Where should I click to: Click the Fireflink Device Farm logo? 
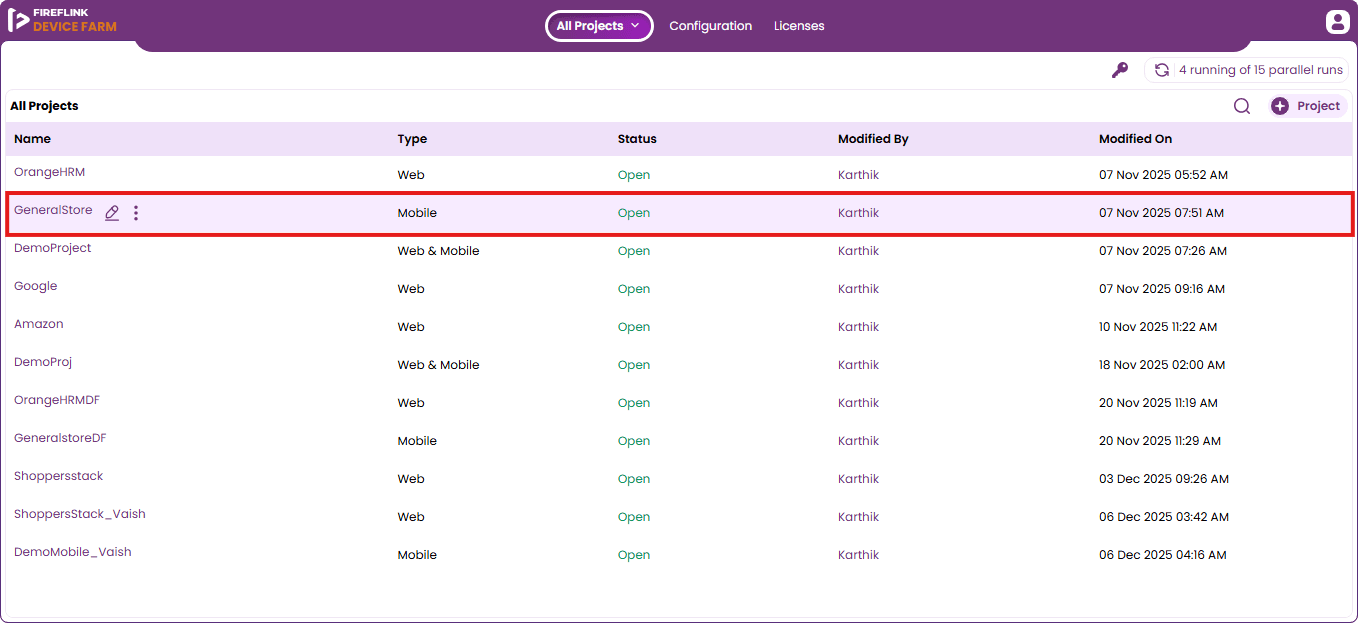pos(62,20)
